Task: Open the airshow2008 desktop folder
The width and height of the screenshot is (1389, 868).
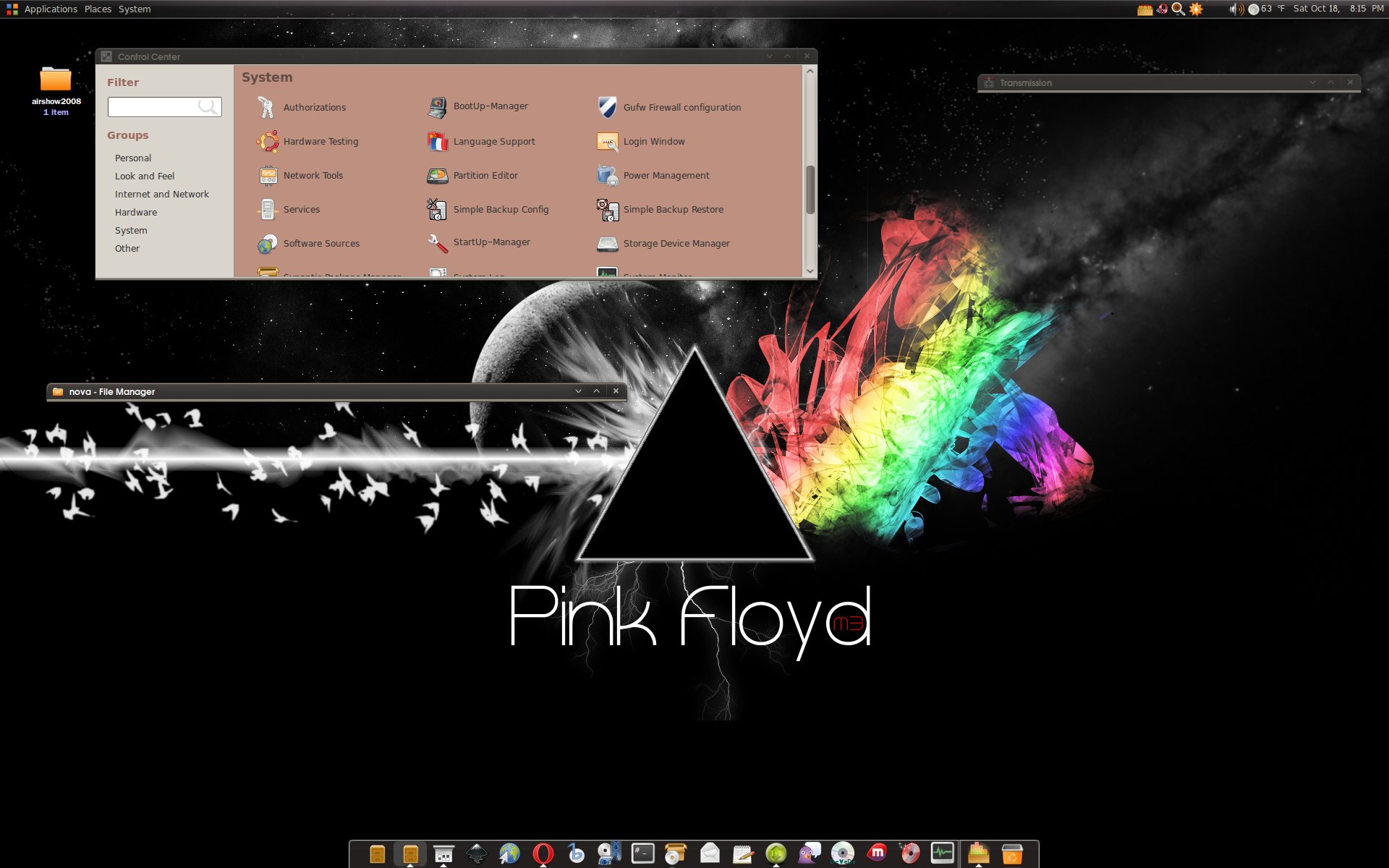Action: 56,81
